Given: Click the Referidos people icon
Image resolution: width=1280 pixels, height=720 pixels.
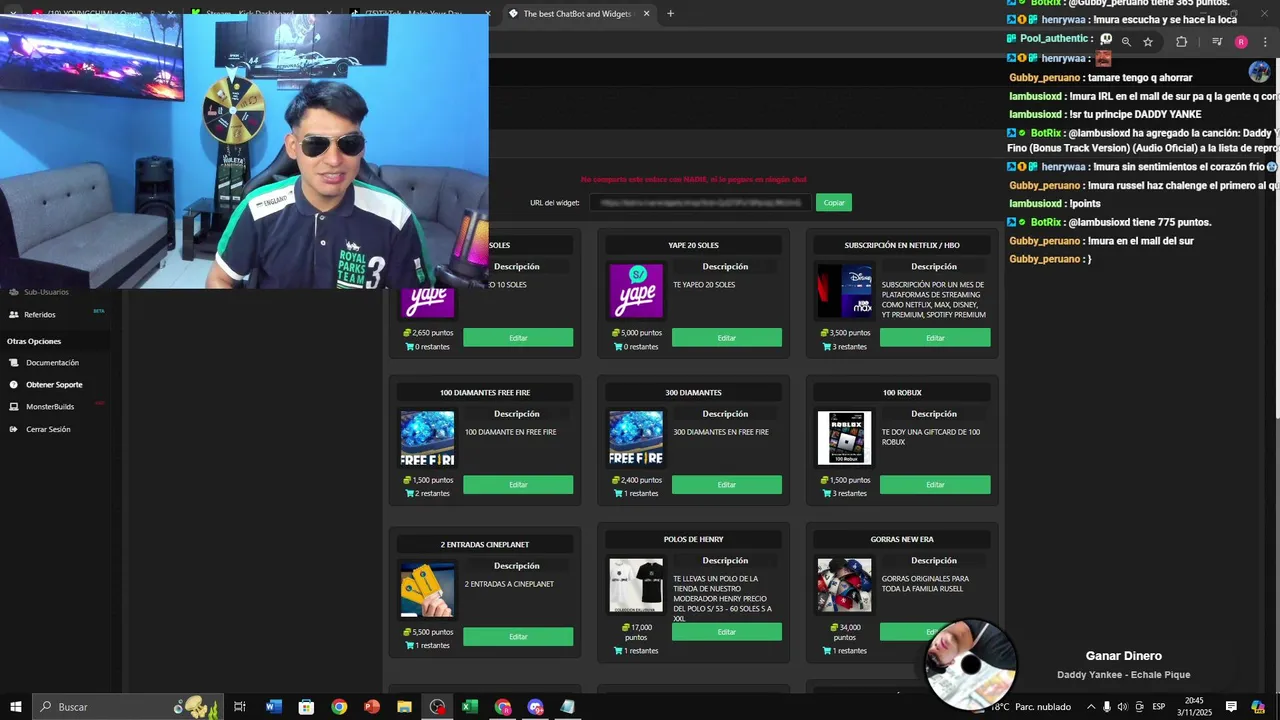Looking at the screenshot, I should click(x=14, y=314).
